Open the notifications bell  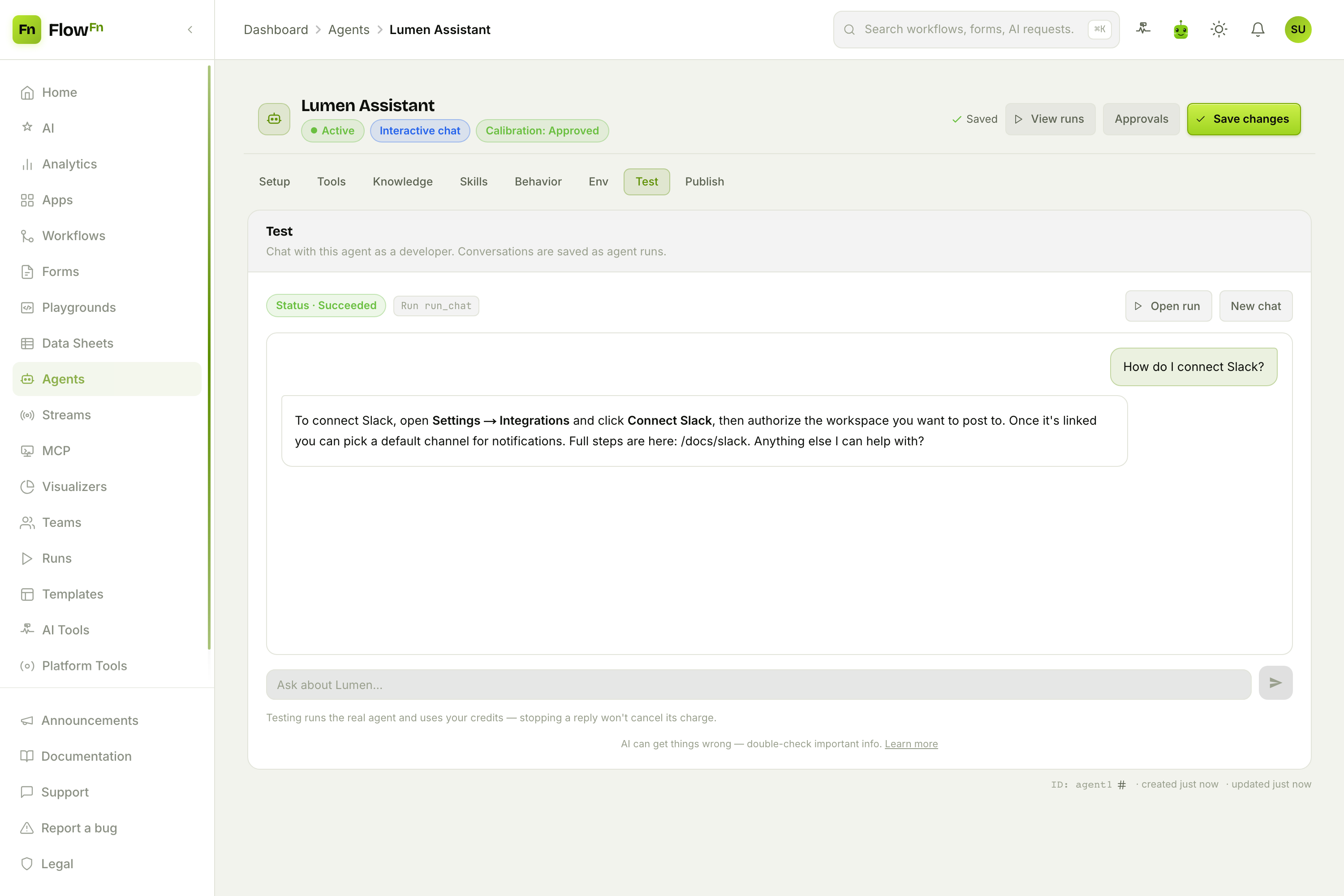tap(1257, 30)
